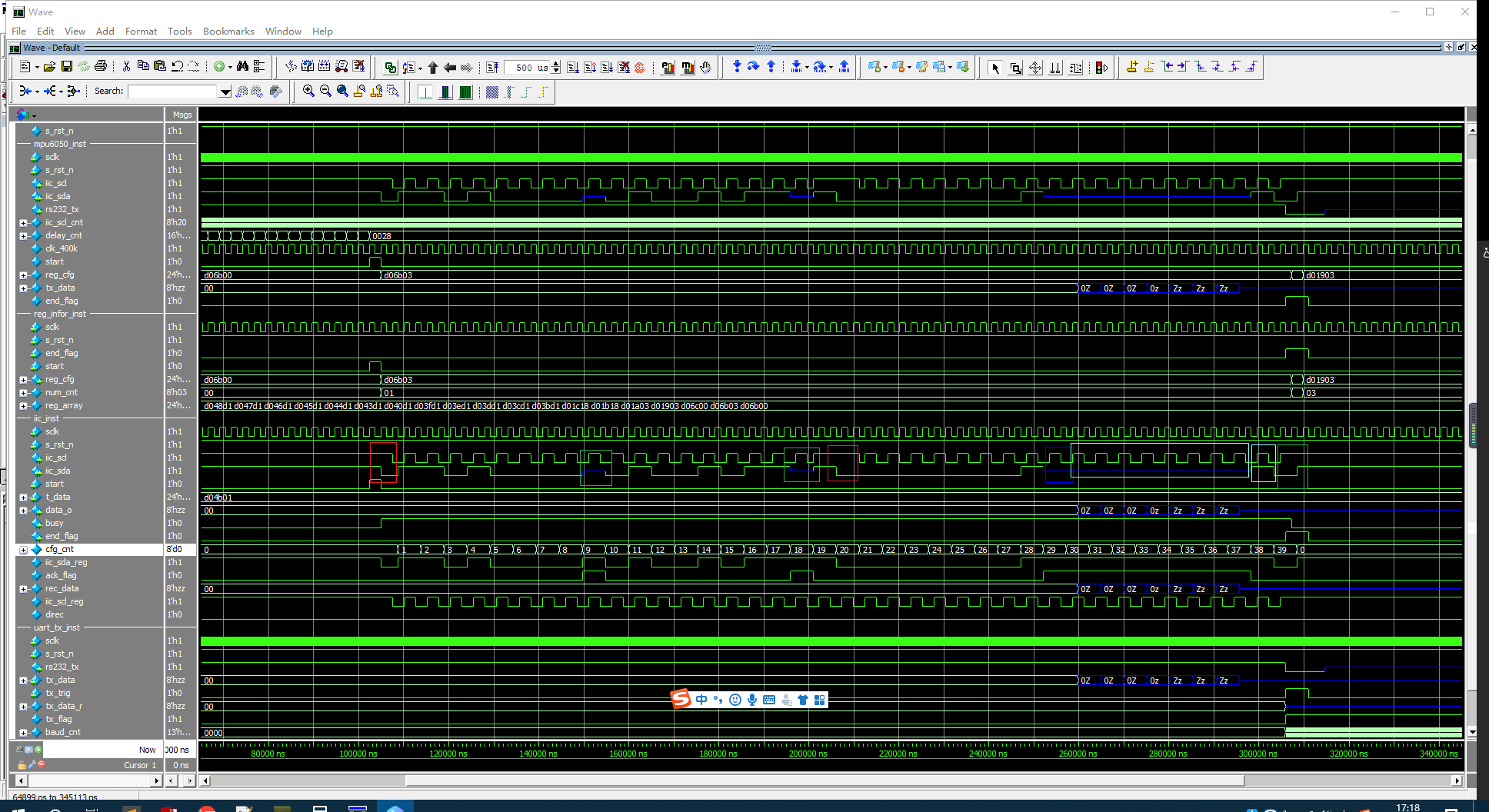Click the Zoom In magnifier icon

(308, 91)
